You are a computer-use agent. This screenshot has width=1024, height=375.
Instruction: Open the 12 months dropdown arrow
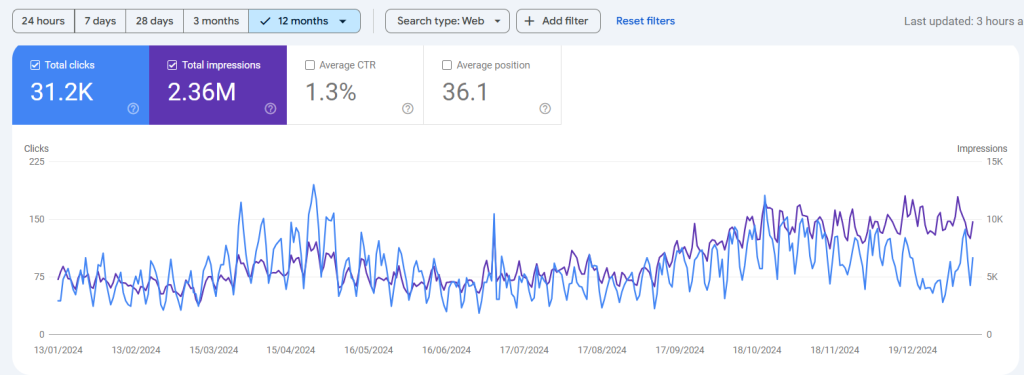343,21
